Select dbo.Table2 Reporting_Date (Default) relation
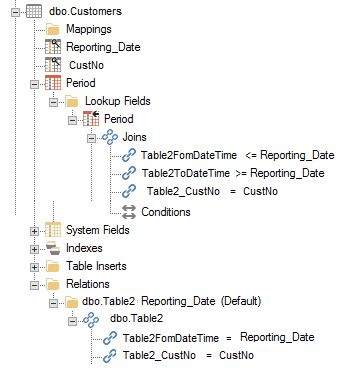The height and width of the screenshot is (386, 362). [171, 301]
